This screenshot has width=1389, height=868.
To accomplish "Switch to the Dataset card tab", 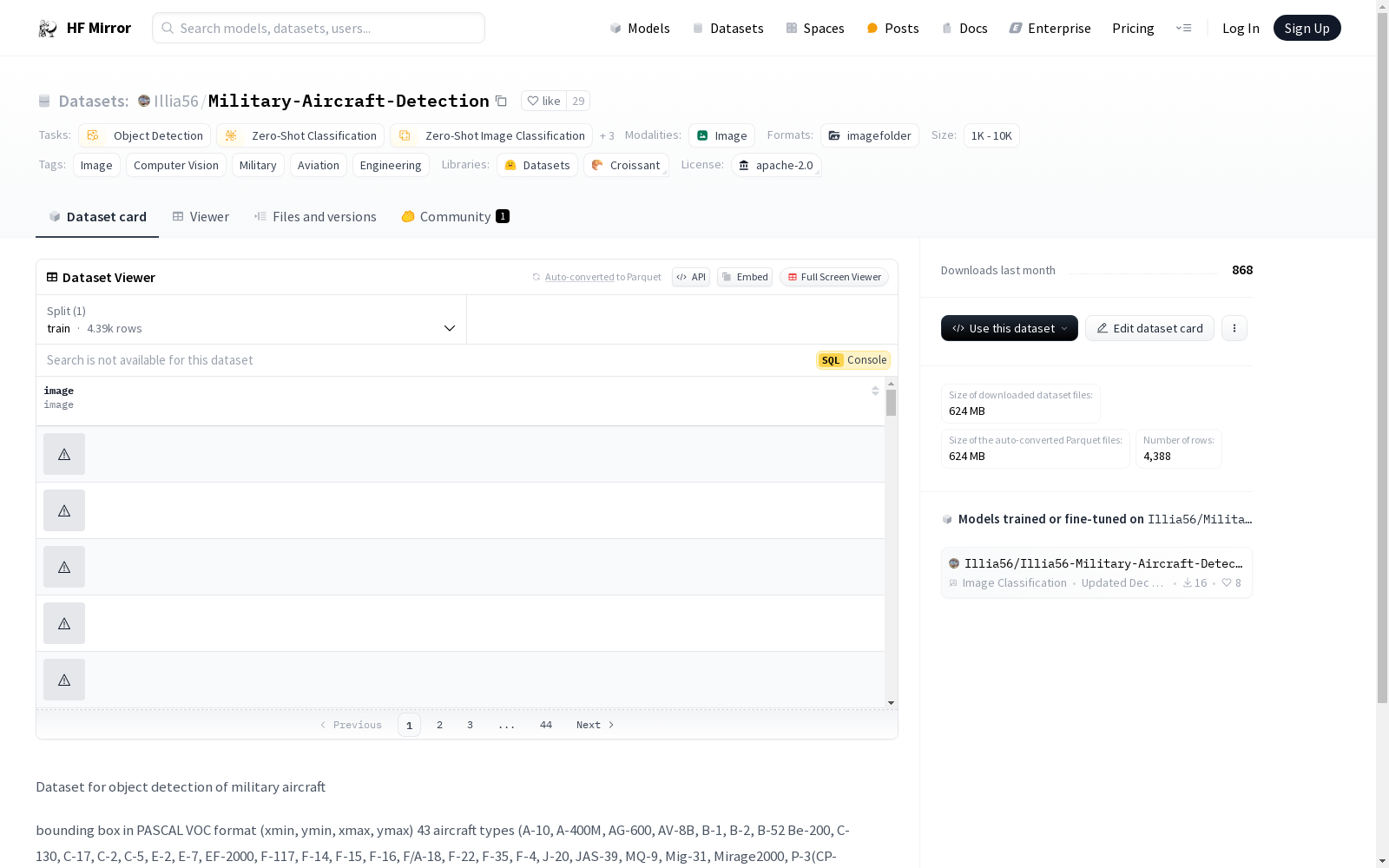I will pos(97,217).
